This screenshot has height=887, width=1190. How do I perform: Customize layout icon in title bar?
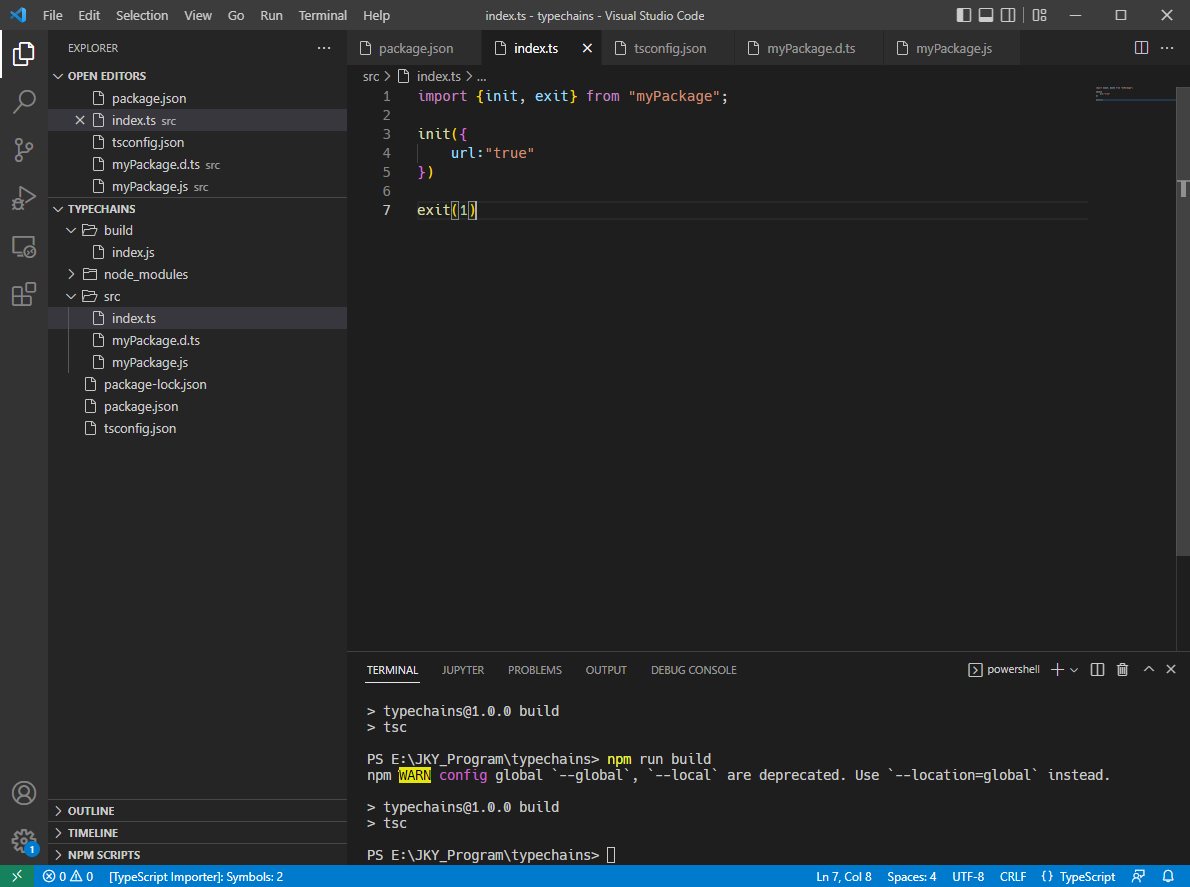point(1040,15)
